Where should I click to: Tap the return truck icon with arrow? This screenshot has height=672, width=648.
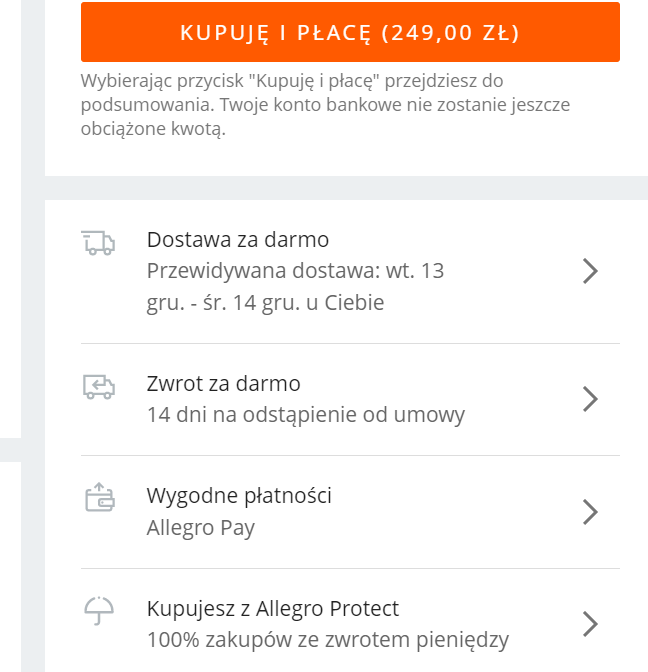(99, 387)
